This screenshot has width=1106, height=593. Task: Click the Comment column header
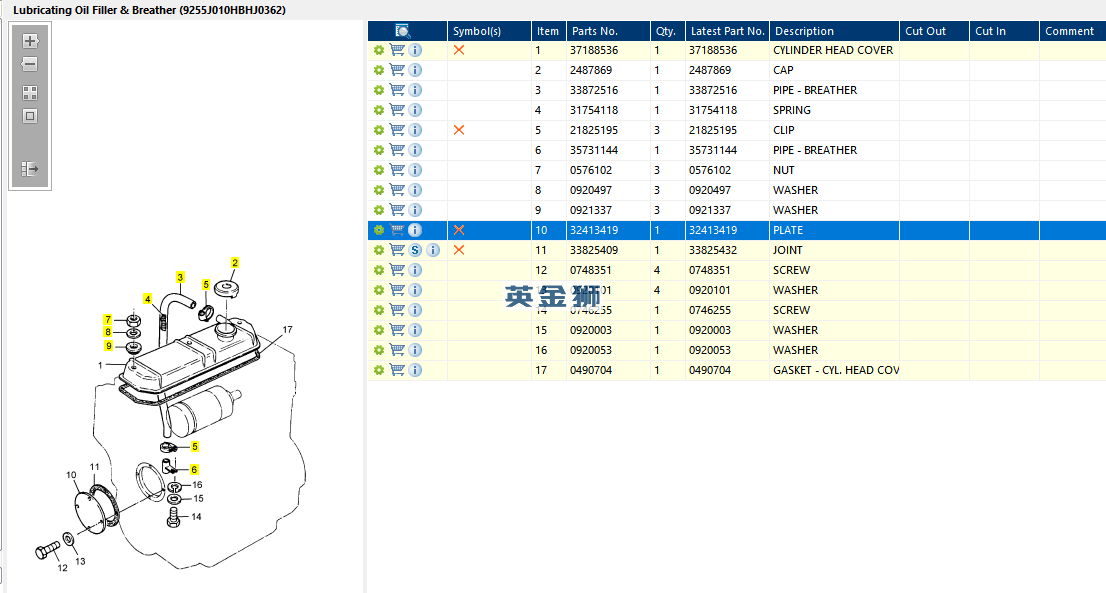(1072, 31)
